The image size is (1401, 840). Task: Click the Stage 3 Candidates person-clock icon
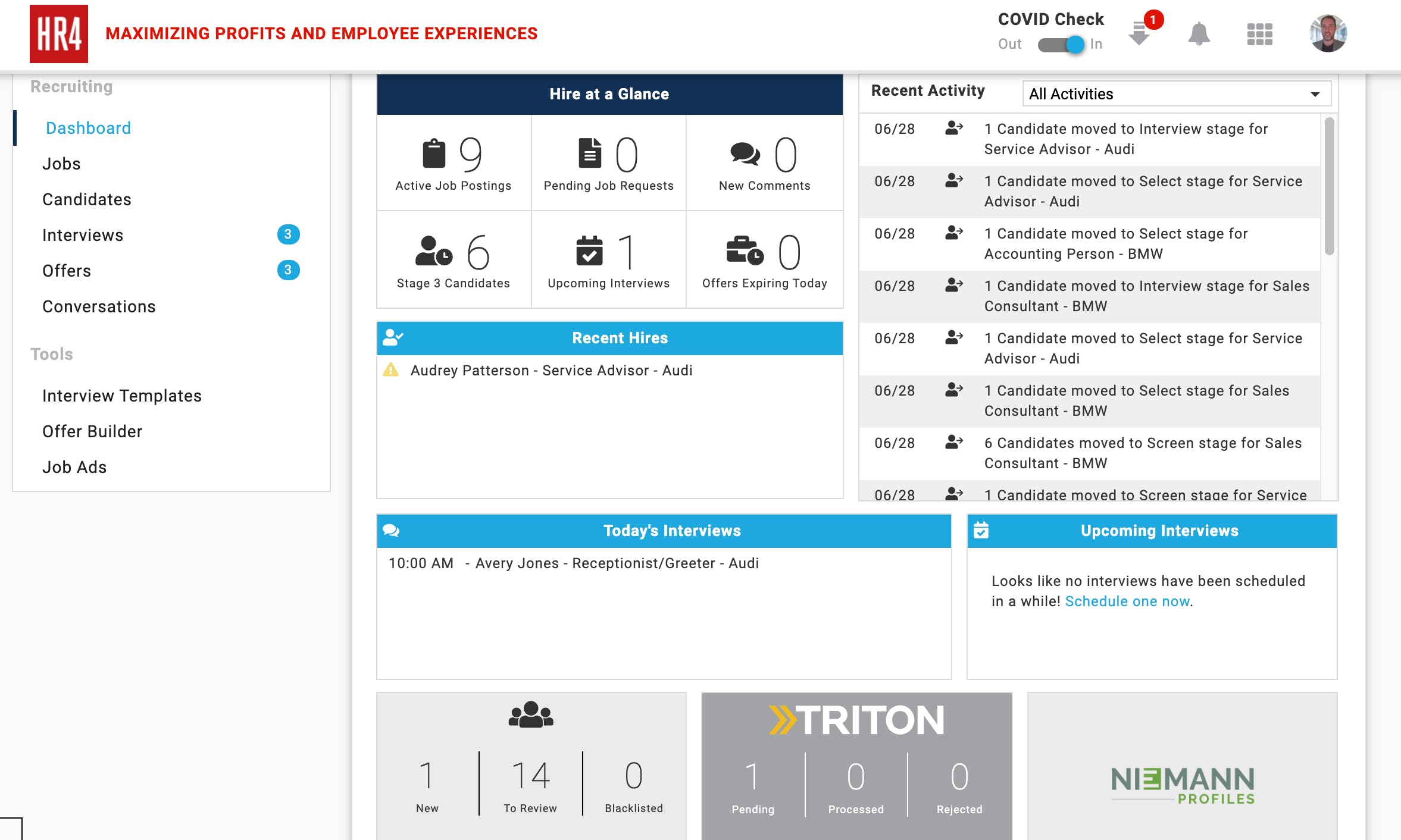pyautogui.click(x=433, y=251)
